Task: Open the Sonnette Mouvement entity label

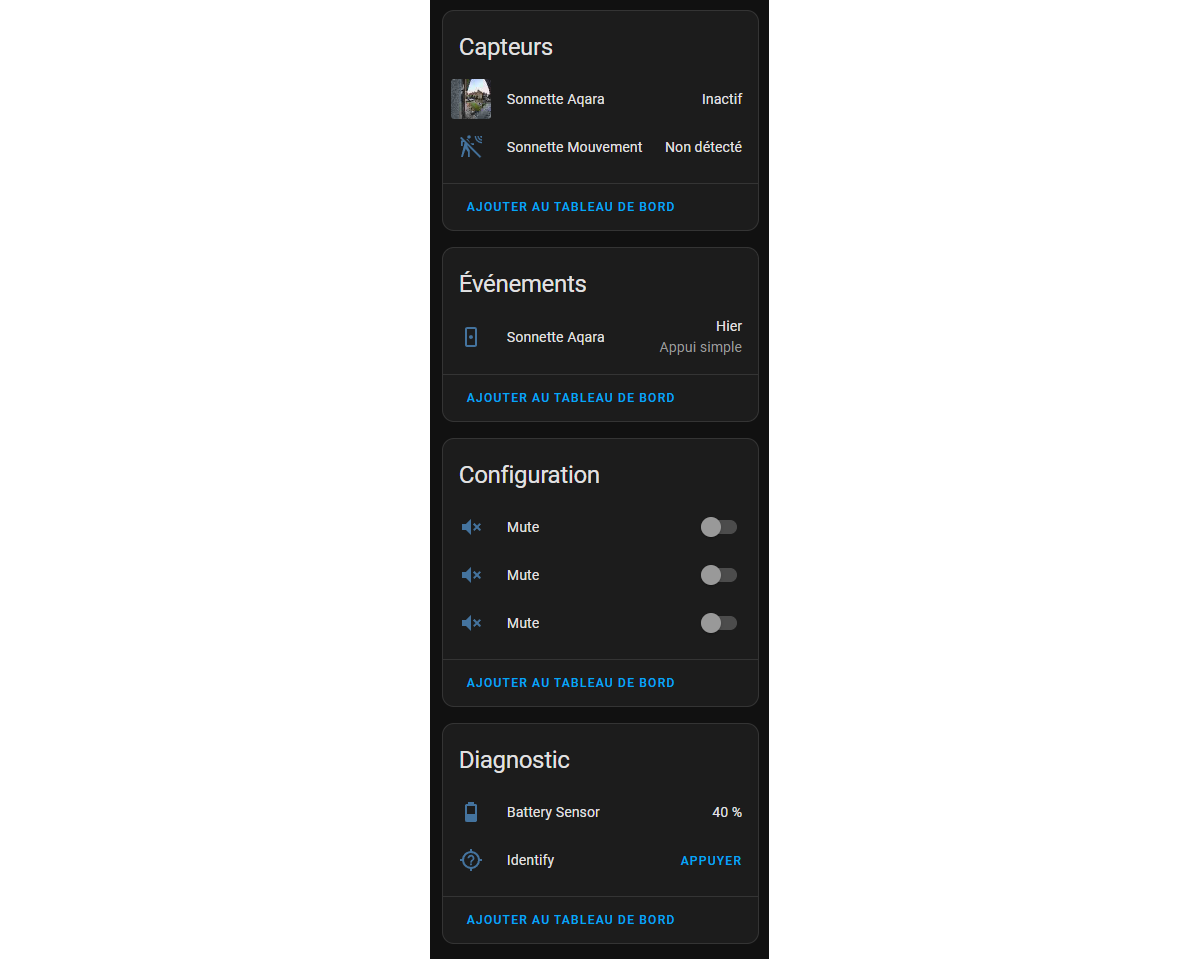Action: [575, 147]
